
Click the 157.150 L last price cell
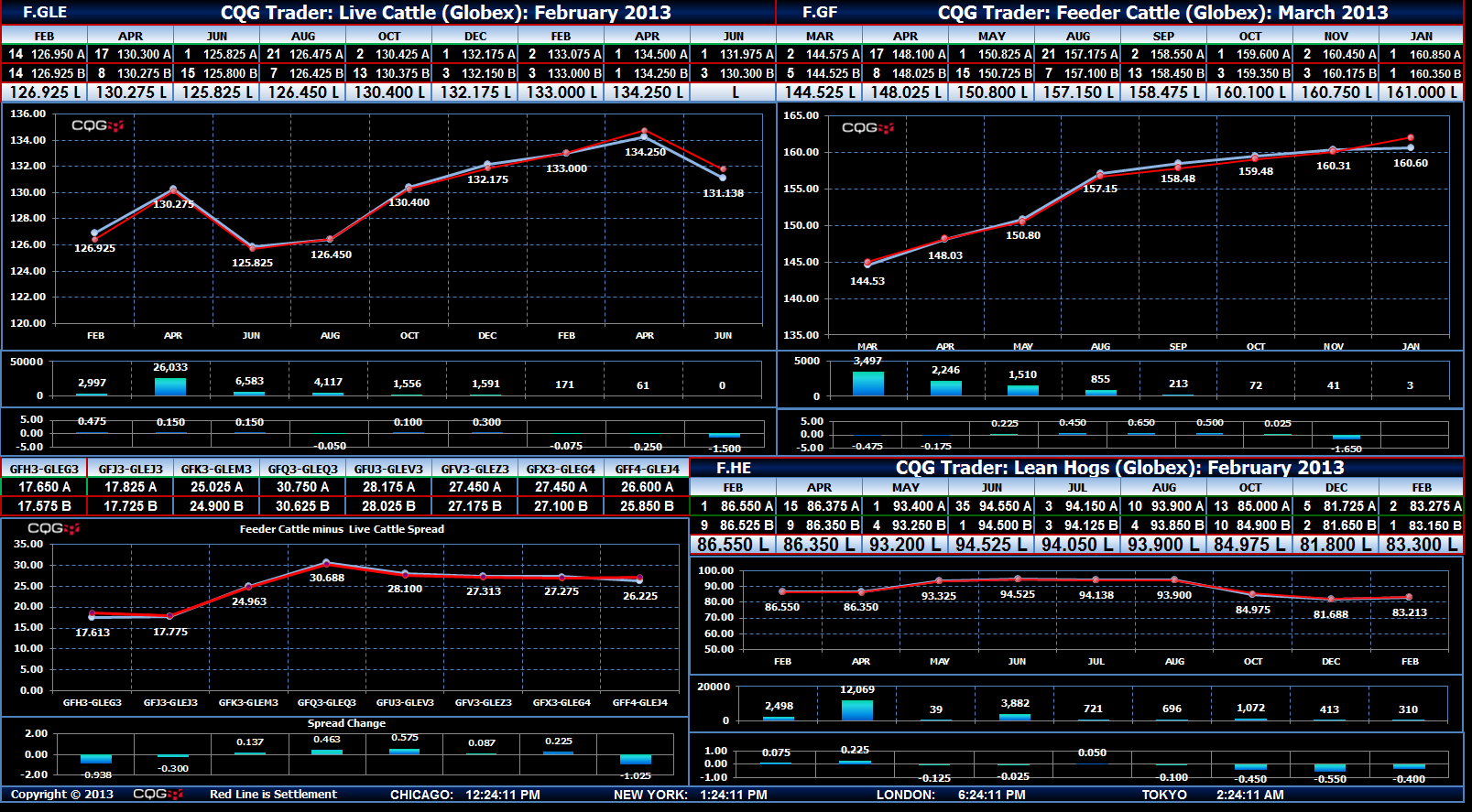(x=1078, y=92)
